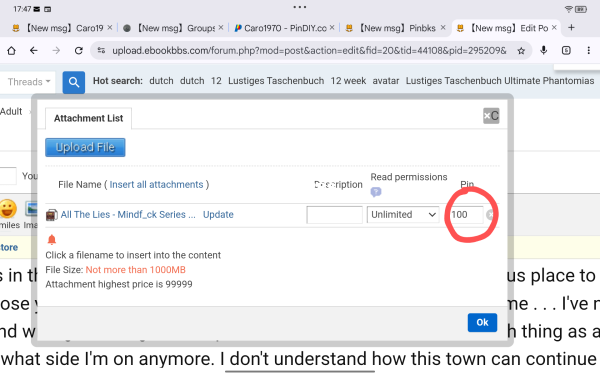Navigate forward in browser

click(x=56, y=51)
